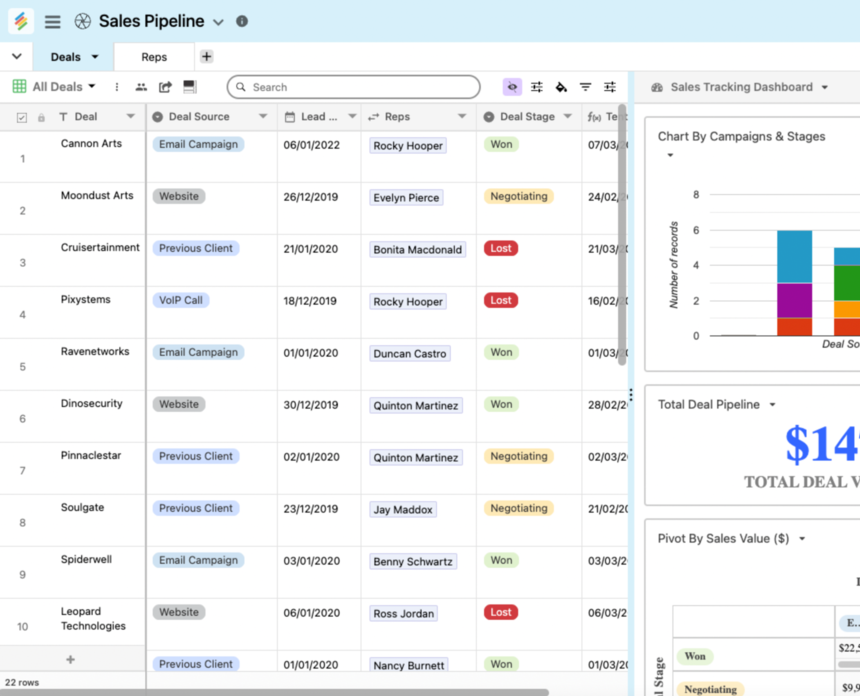Screen dimensions: 860x696
Task: Create a new table with the plus button
Action: [x=206, y=56]
